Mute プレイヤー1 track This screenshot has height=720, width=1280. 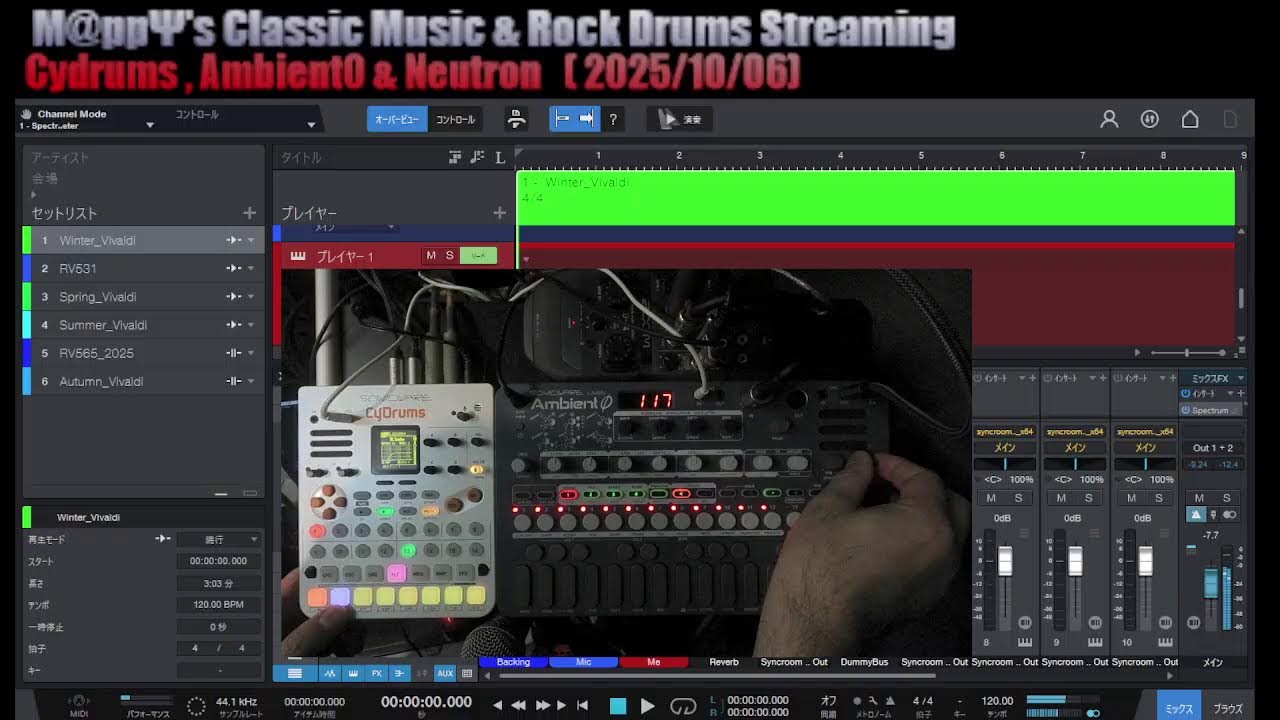click(431, 256)
